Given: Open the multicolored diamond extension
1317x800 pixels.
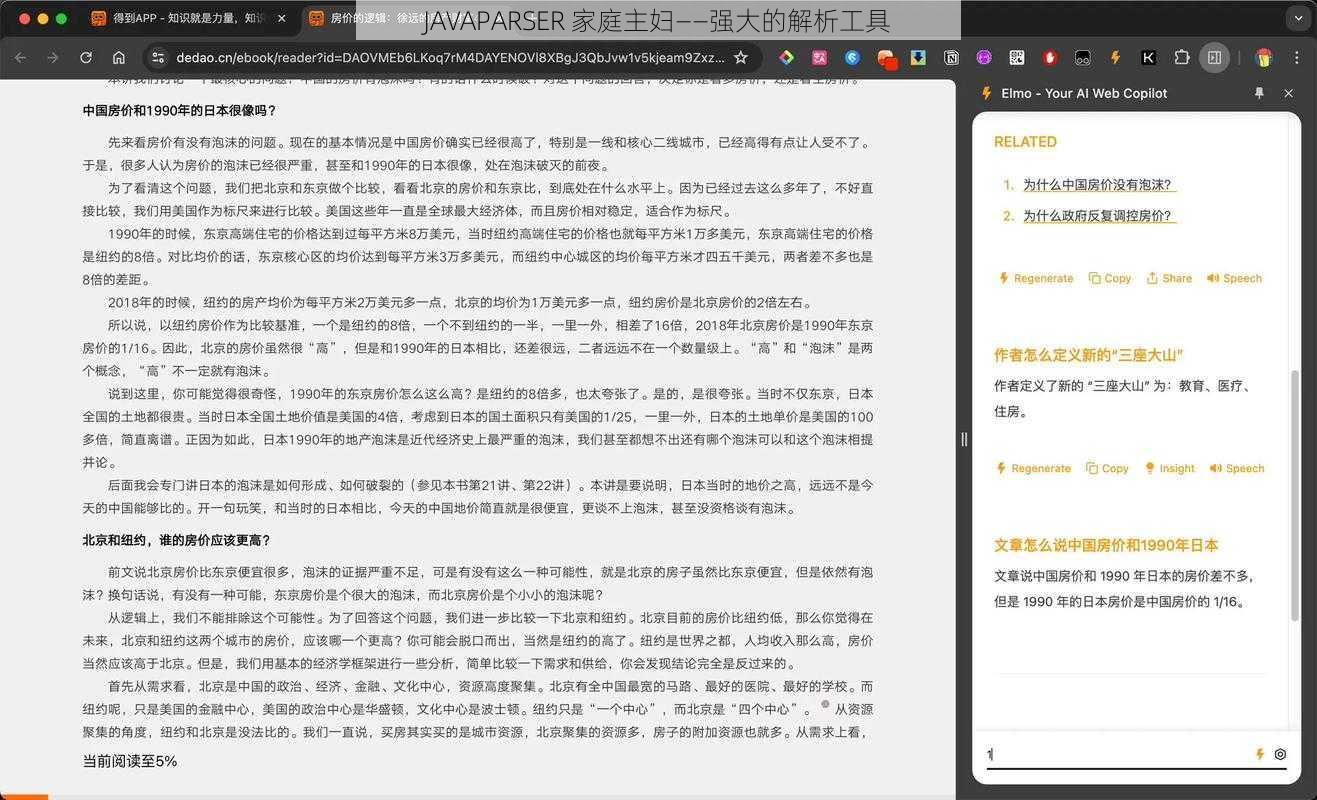Looking at the screenshot, I should 787,58.
